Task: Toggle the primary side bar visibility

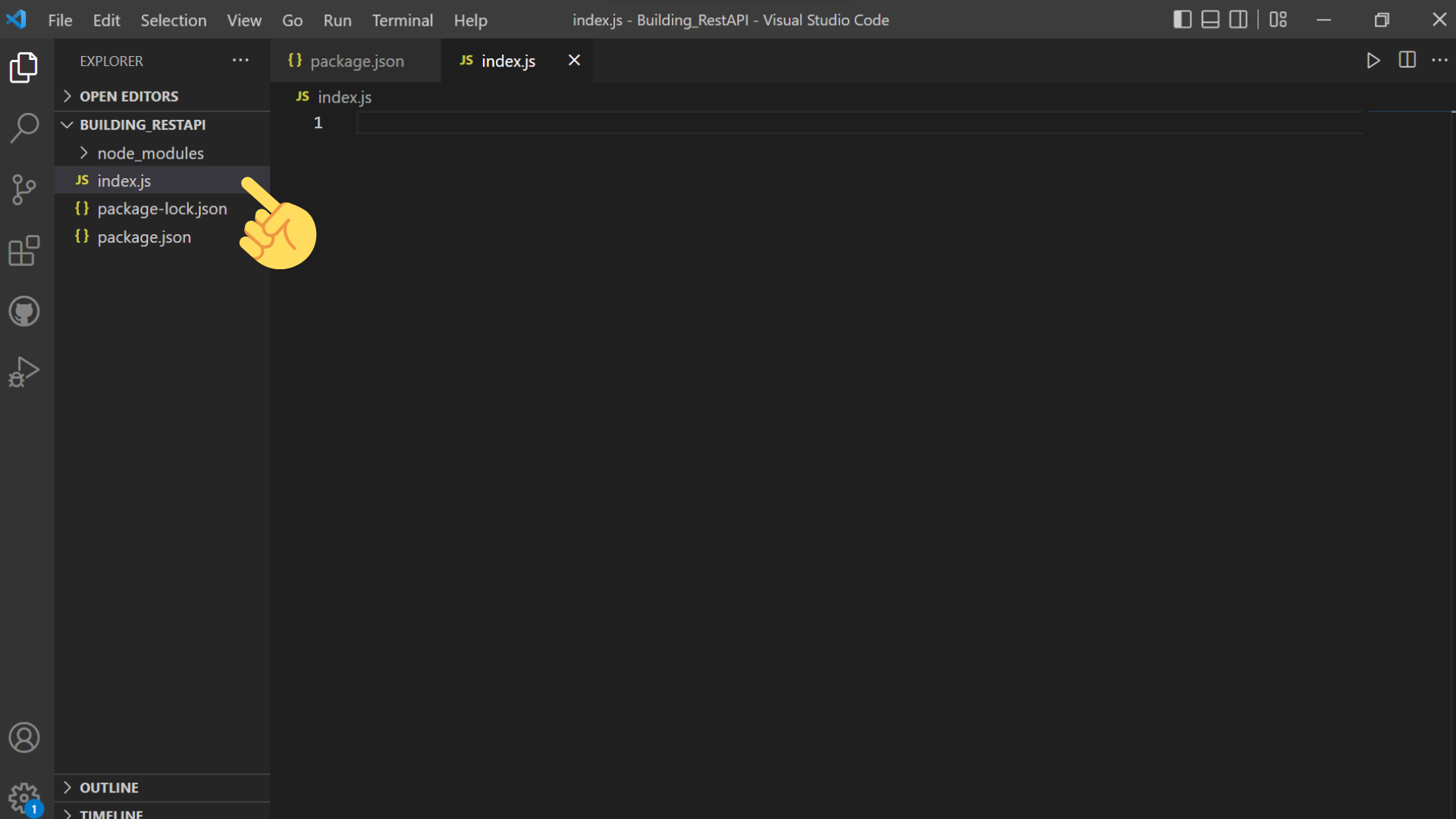Action: (1182, 20)
